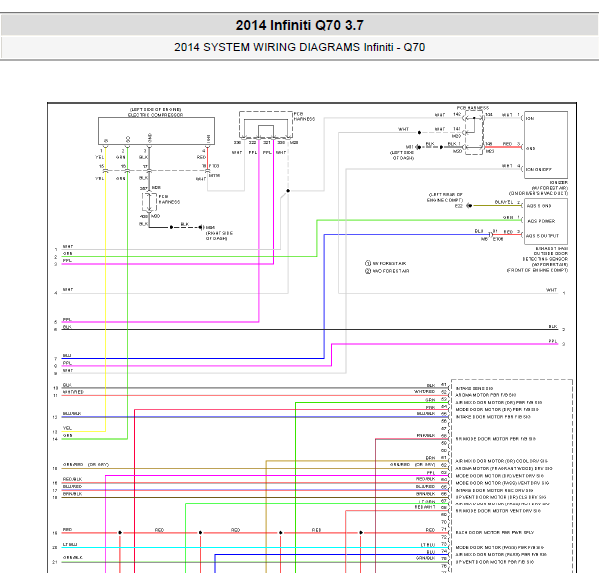The width and height of the screenshot is (599, 573).
Task: Click "RR MODE DOOR MOTOR VENT DRV SIG" label
Action: pos(498,511)
